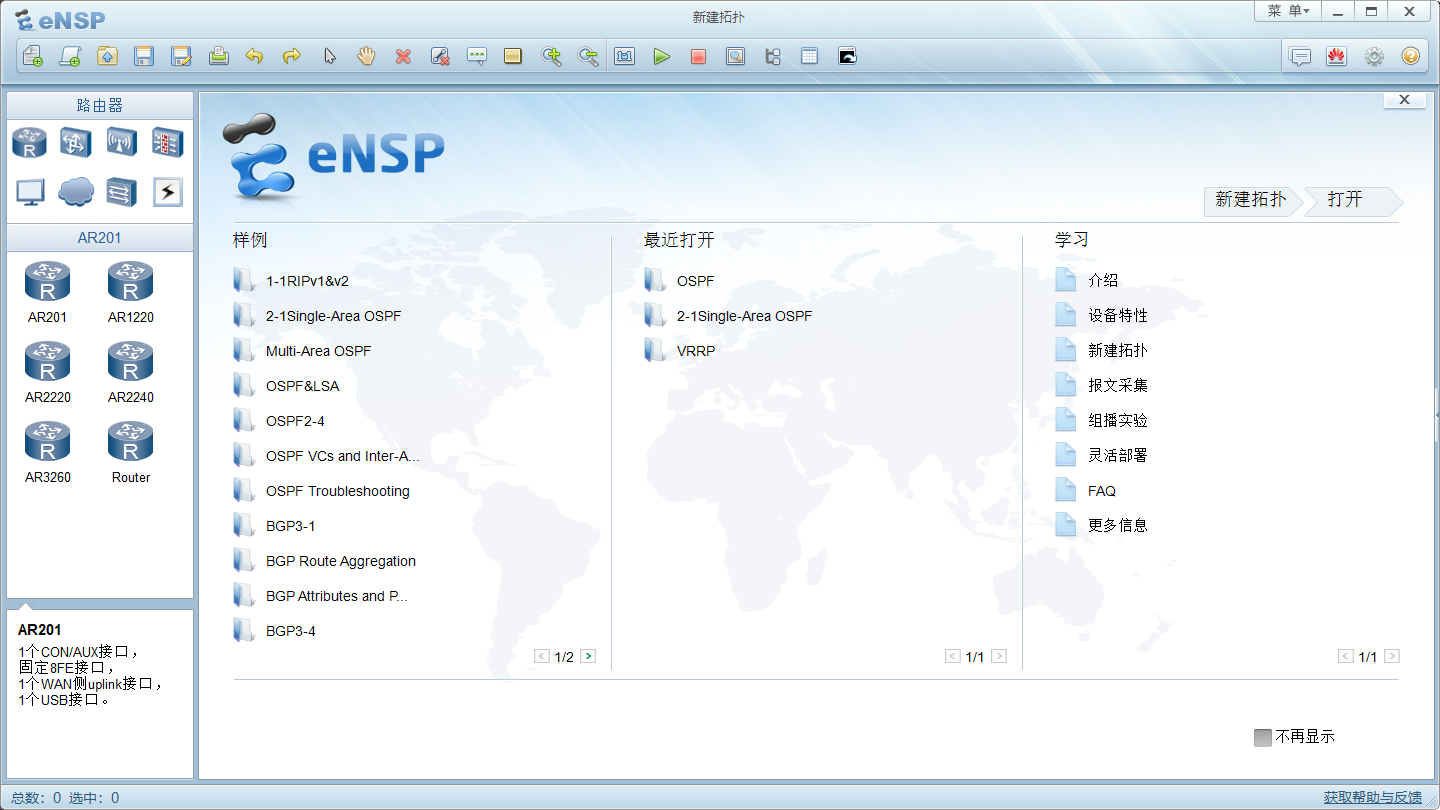Click the grid display toolbar icon
The width and height of the screenshot is (1440, 810).
[809, 56]
